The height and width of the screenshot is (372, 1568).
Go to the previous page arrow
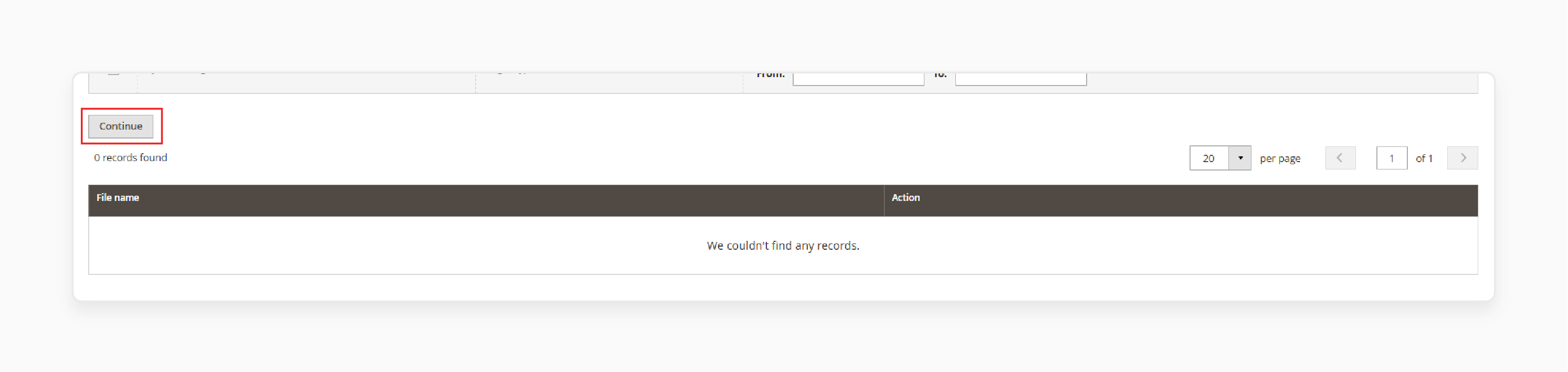[1340, 158]
